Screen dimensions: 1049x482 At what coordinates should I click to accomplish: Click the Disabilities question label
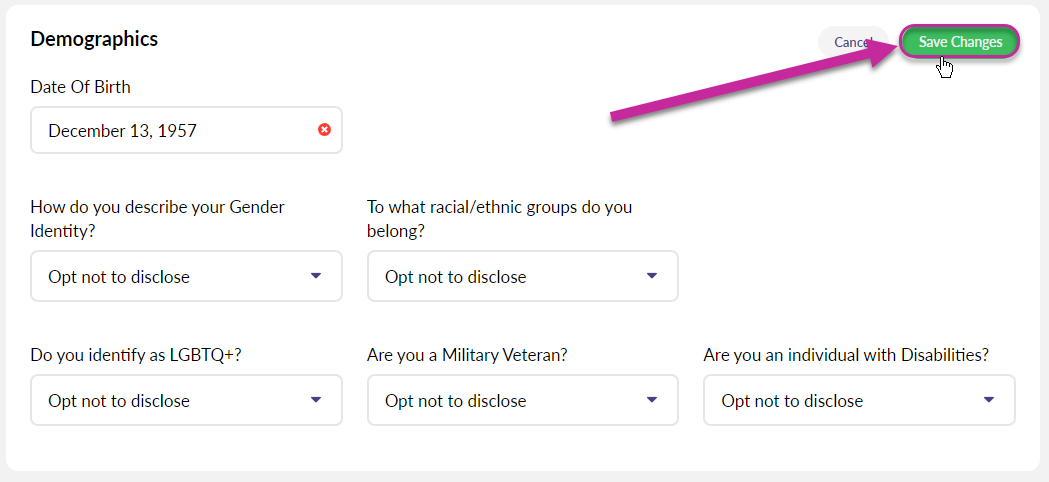(x=846, y=355)
